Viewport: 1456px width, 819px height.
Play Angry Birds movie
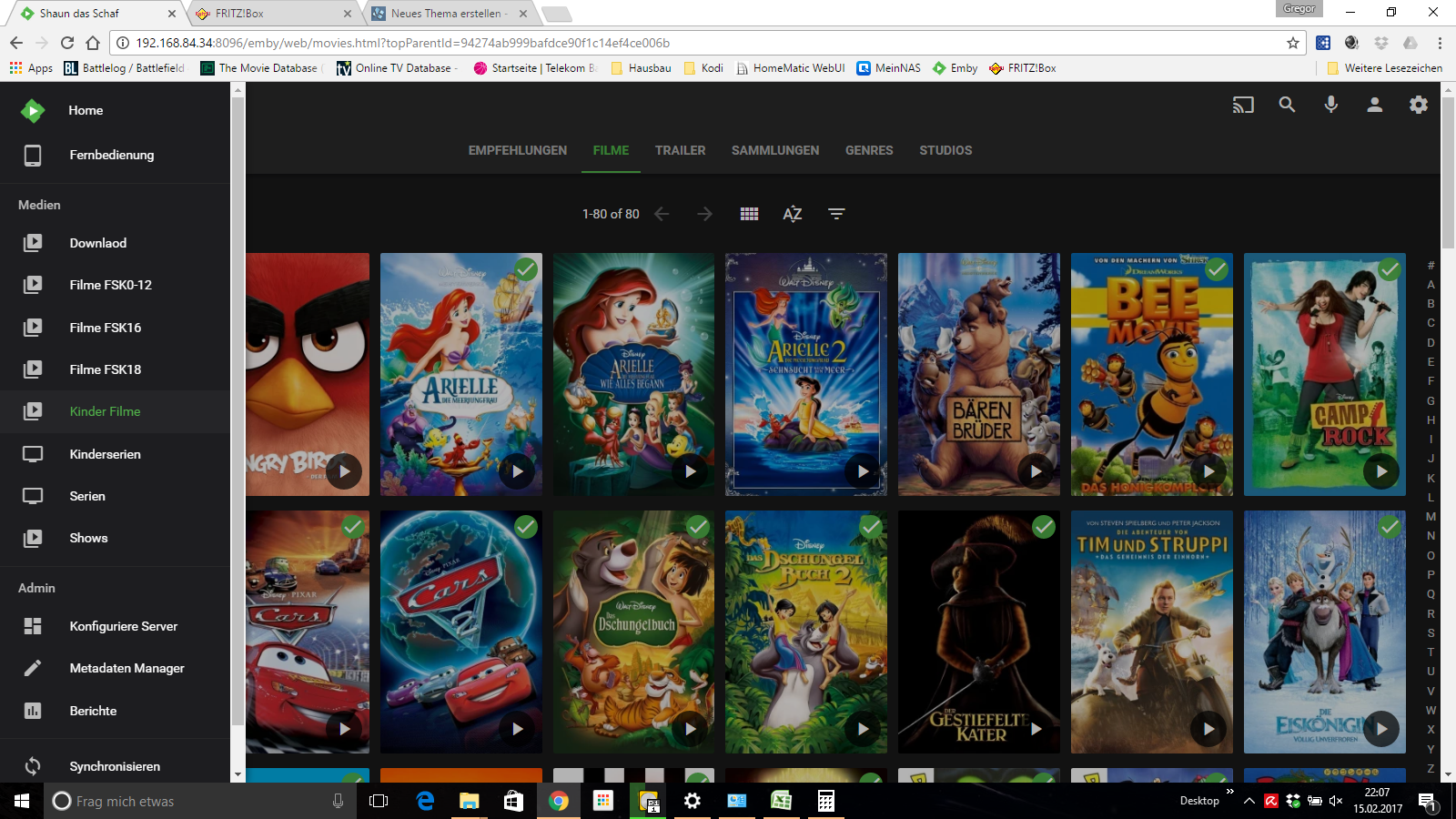click(x=344, y=471)
